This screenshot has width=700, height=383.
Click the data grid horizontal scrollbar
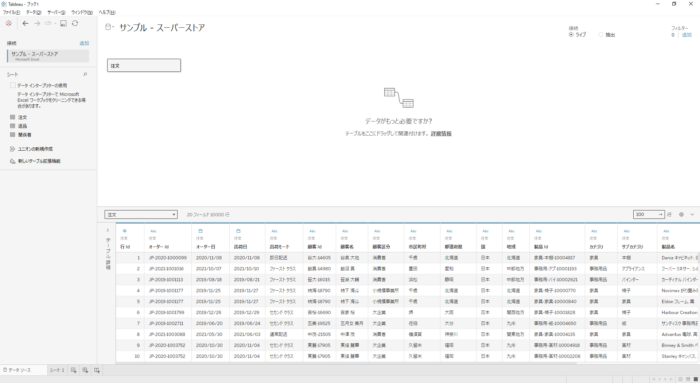346,363
